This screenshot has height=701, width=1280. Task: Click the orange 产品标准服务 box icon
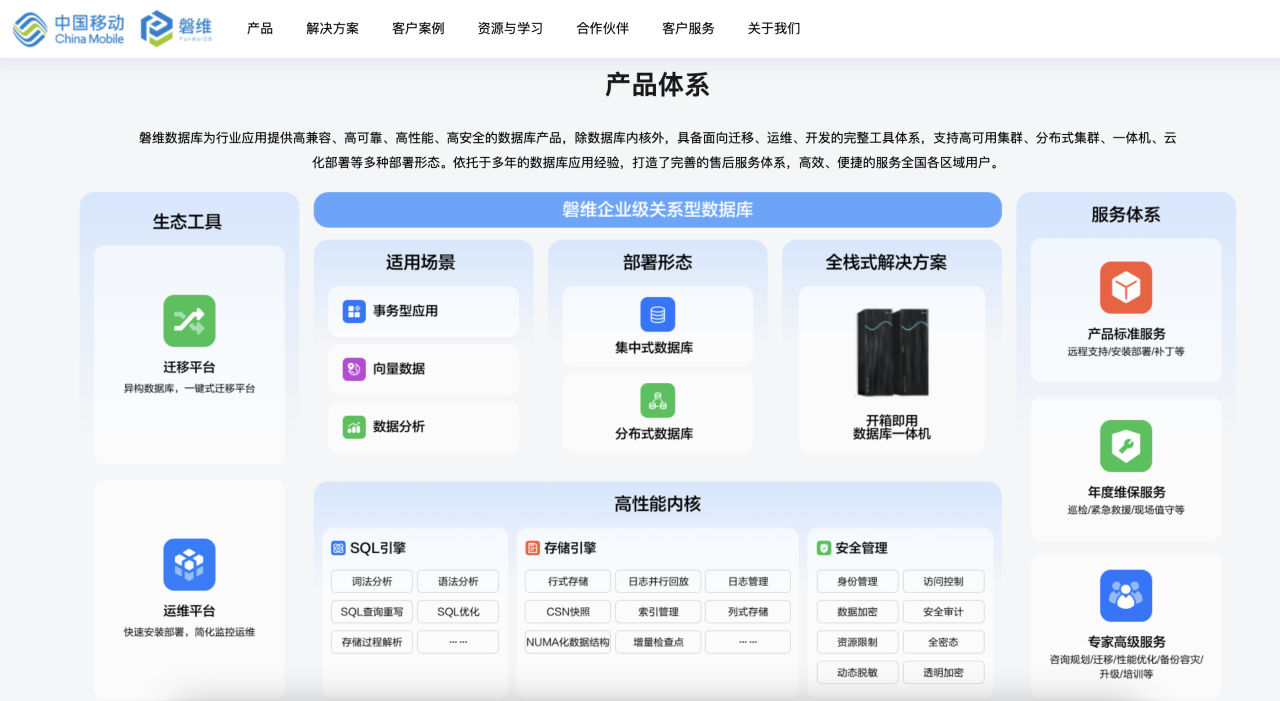pos(1126,288)
